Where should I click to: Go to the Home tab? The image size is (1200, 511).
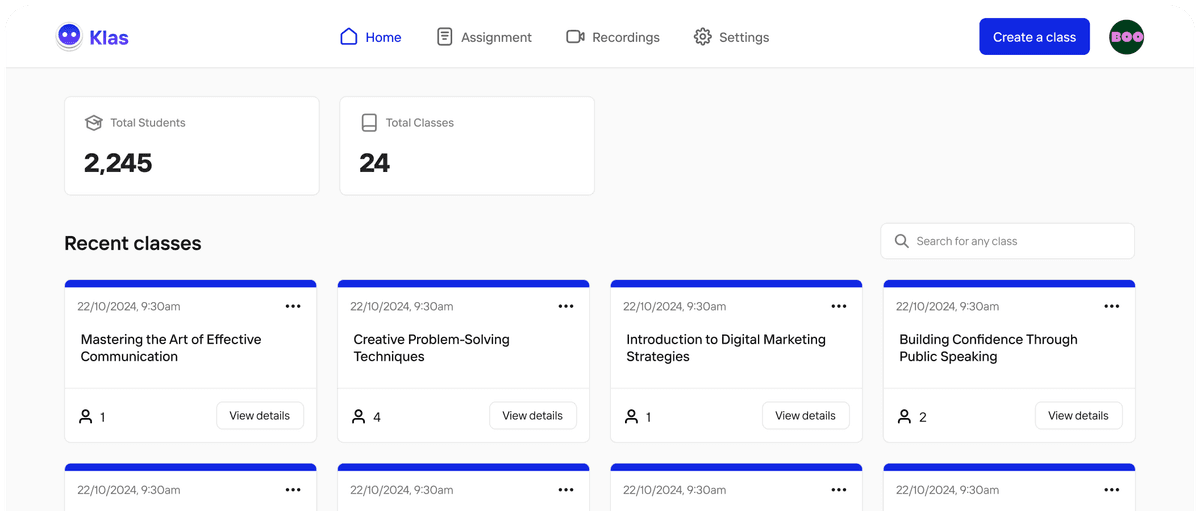pyautogui.click(x=371, y=37)
